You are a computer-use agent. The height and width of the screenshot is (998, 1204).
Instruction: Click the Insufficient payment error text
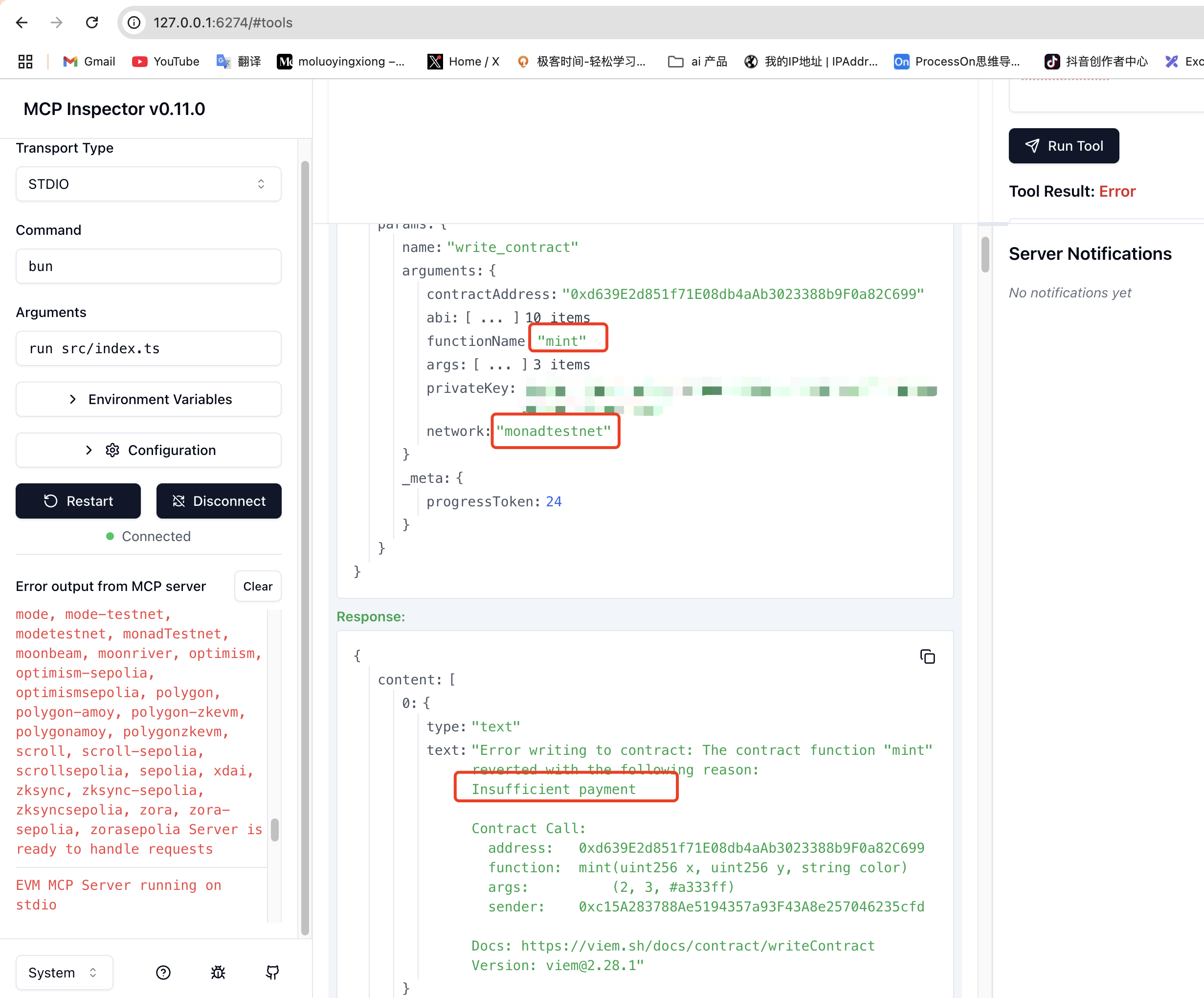tap(553, 789)
